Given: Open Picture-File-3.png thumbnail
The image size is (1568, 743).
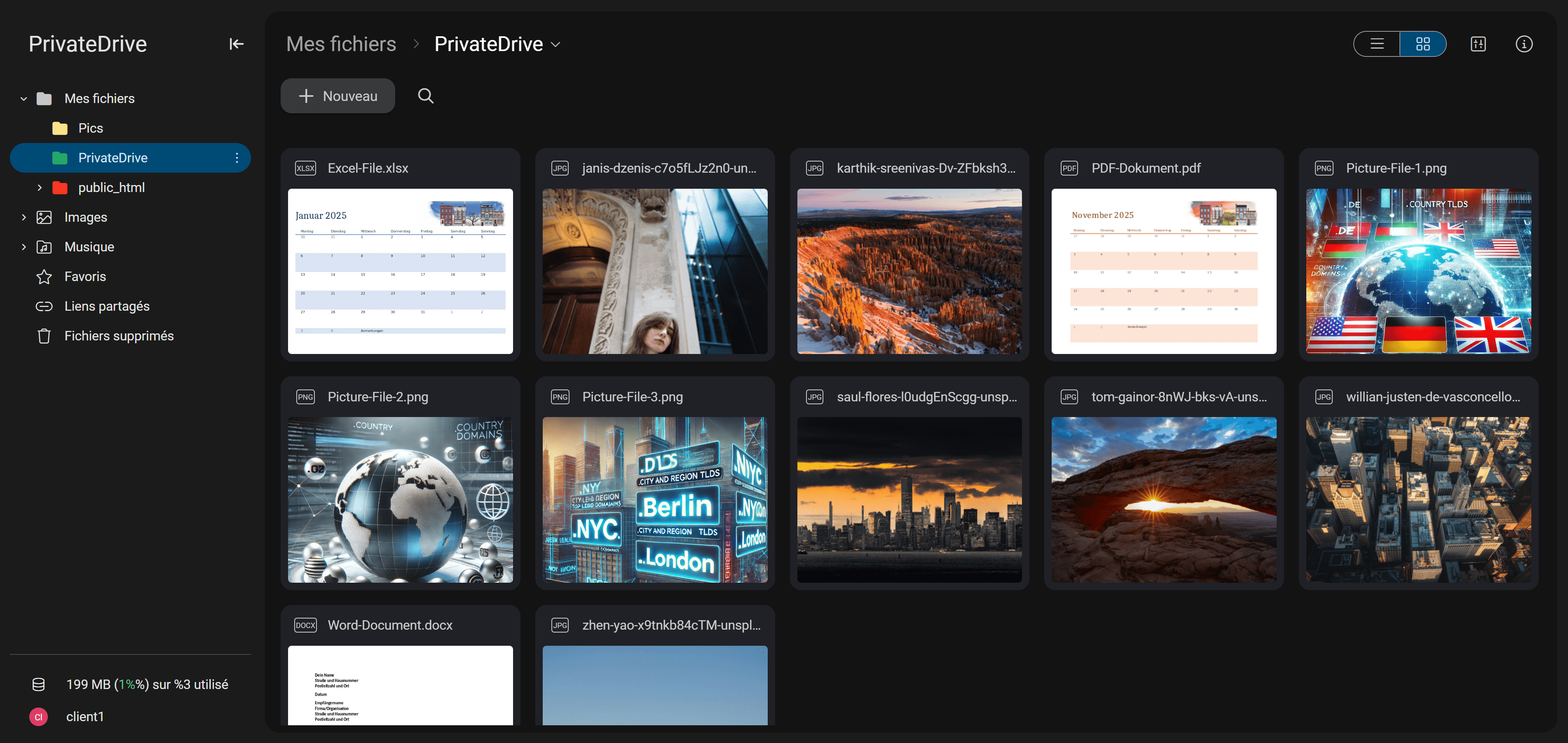Looking at the screenshot, I should click(x=654, y=499).
